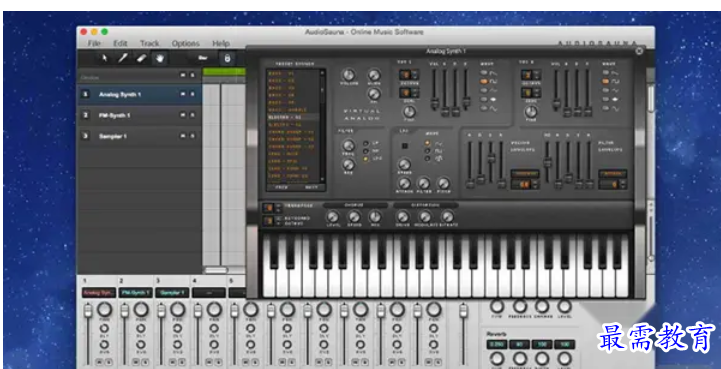Enable the LP filter type radio button
The image size is (721, 369).
(366, 143)
